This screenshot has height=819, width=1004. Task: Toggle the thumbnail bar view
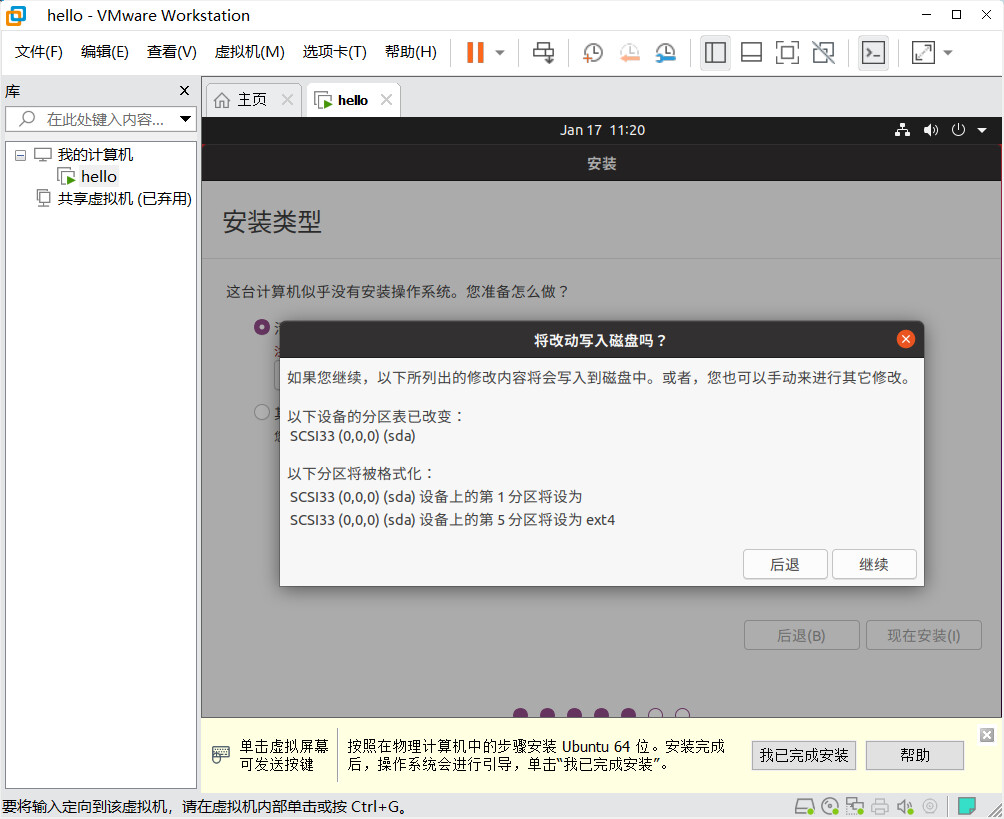(751, 53)
